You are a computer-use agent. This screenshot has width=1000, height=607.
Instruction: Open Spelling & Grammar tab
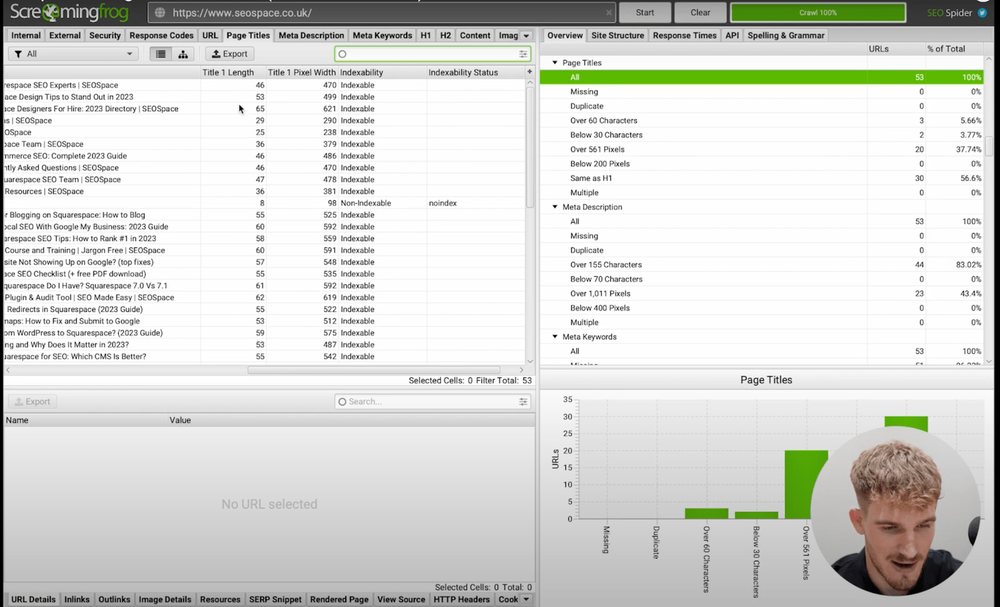tap(786, 36)
